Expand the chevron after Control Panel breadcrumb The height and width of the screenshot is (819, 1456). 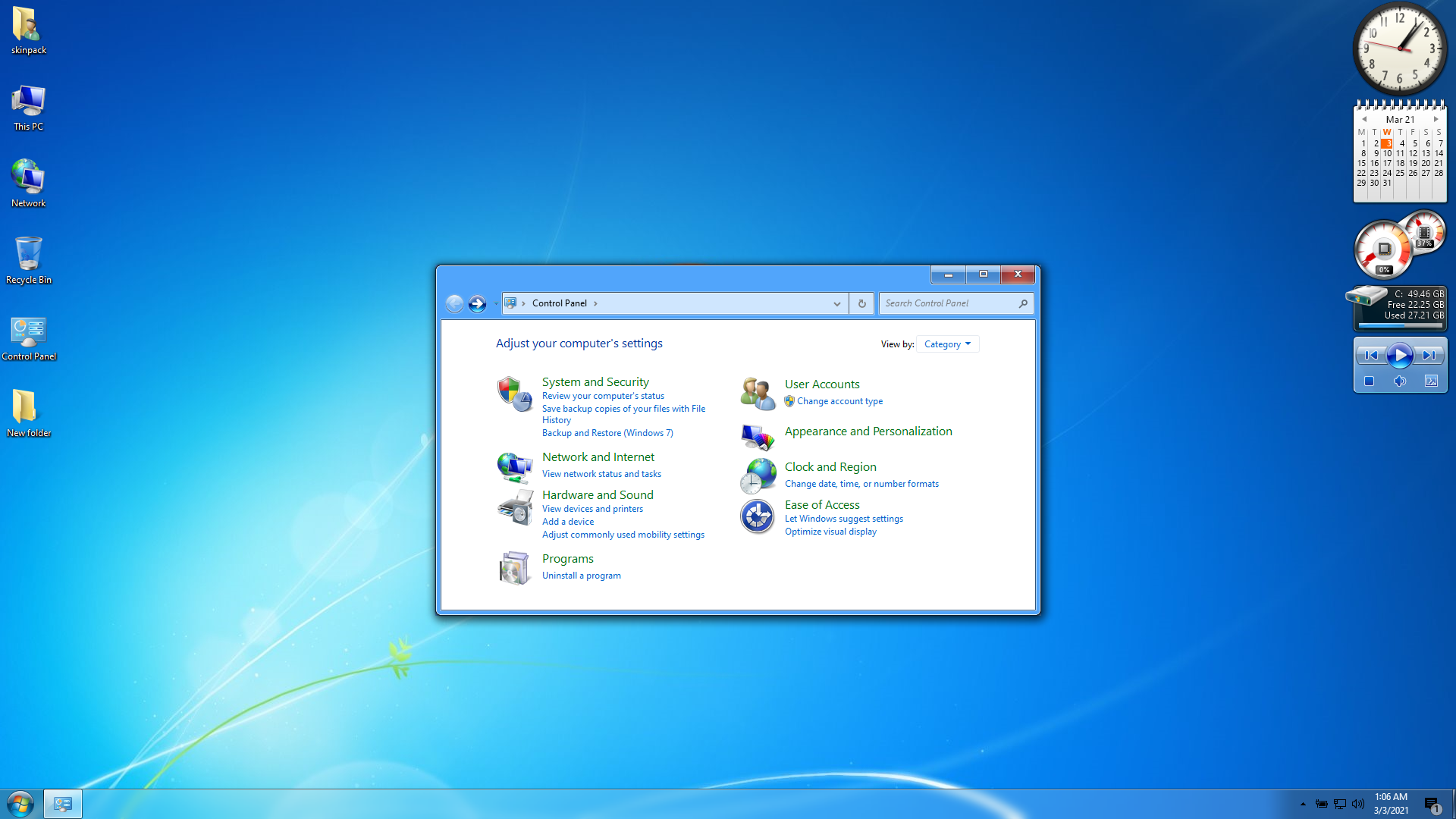click(x=595, y=303)
